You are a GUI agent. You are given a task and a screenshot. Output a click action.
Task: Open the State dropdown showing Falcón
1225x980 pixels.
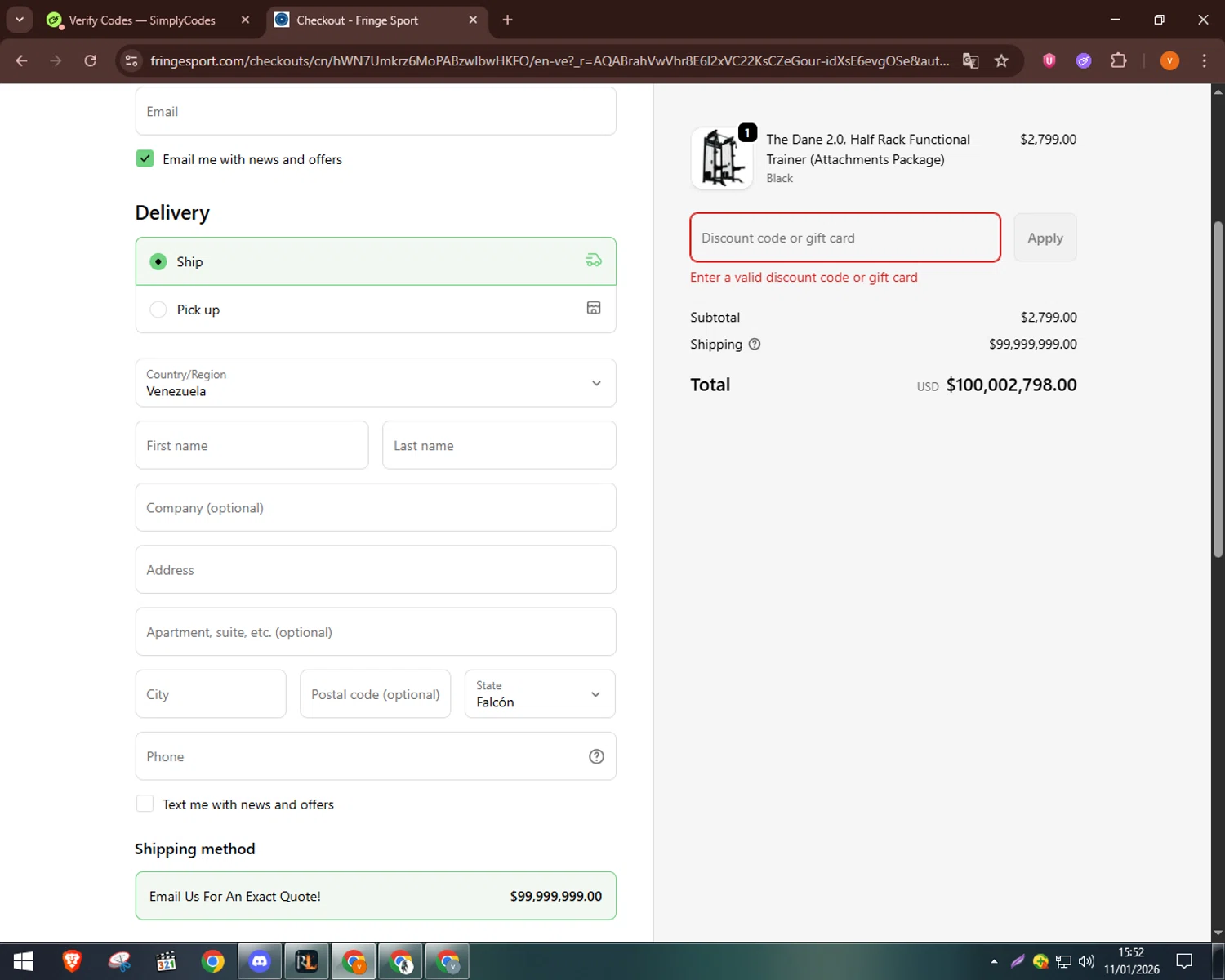(x=540, y=694)
